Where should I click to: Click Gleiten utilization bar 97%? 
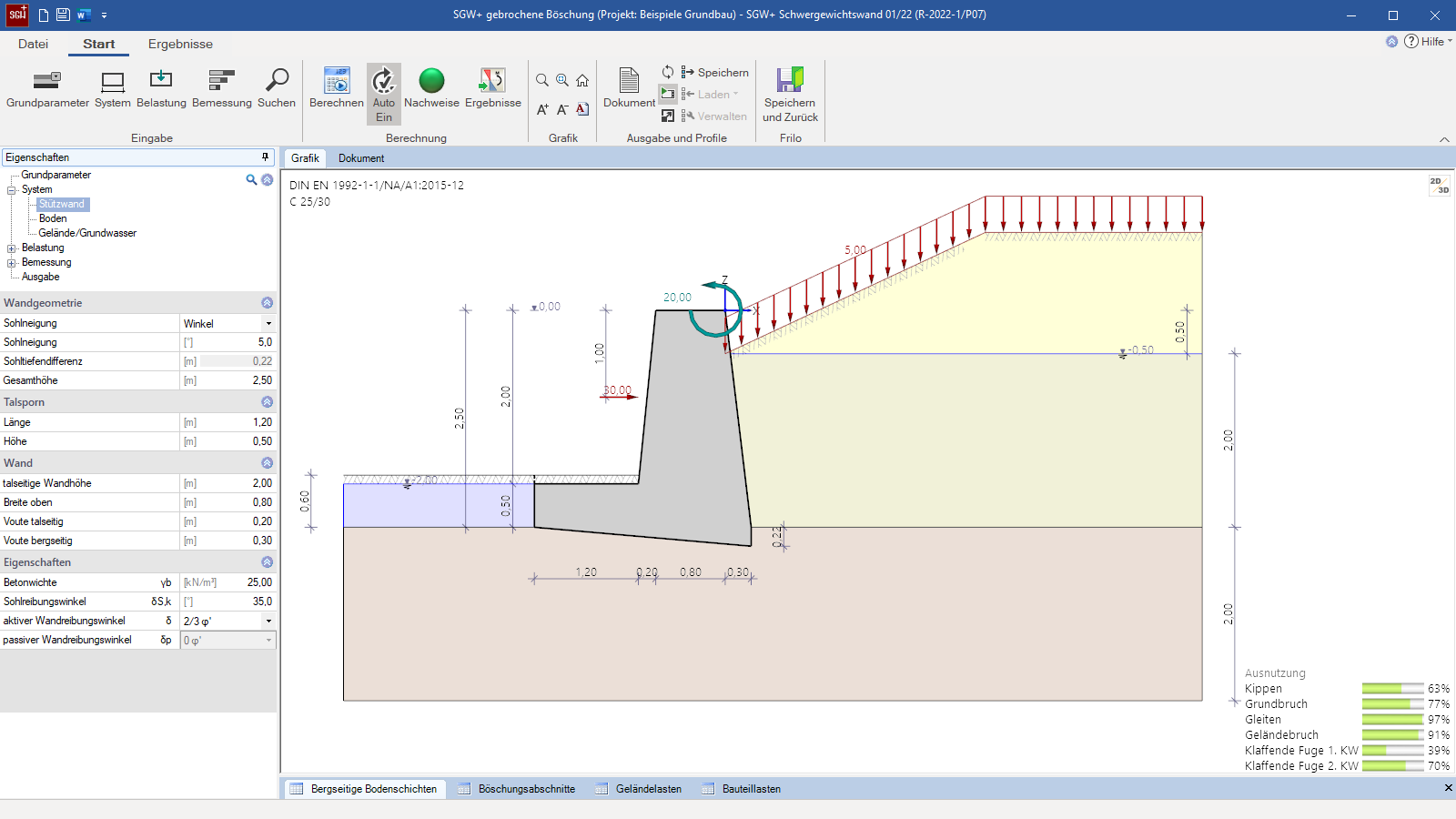pyautogui.click(x=1392, y=720)
